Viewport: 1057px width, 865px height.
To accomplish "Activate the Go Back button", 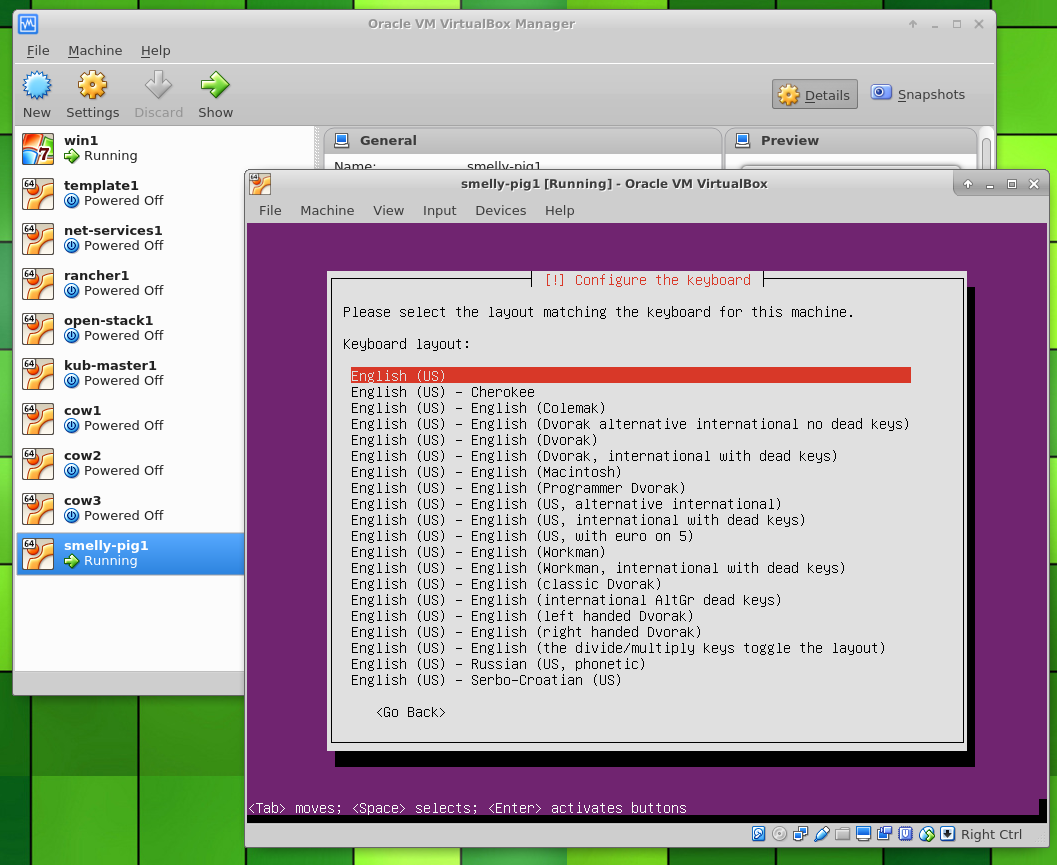I will (x=411, y=713).
